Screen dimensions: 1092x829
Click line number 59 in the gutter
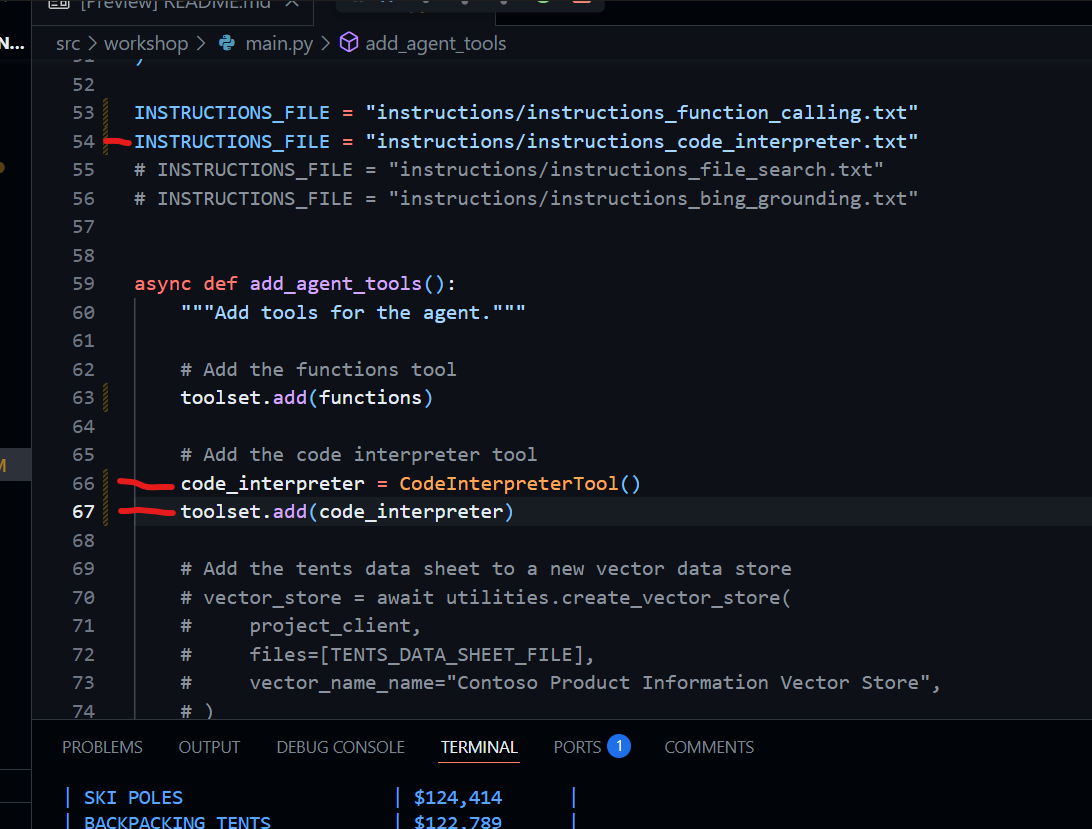tap(84, 284)
